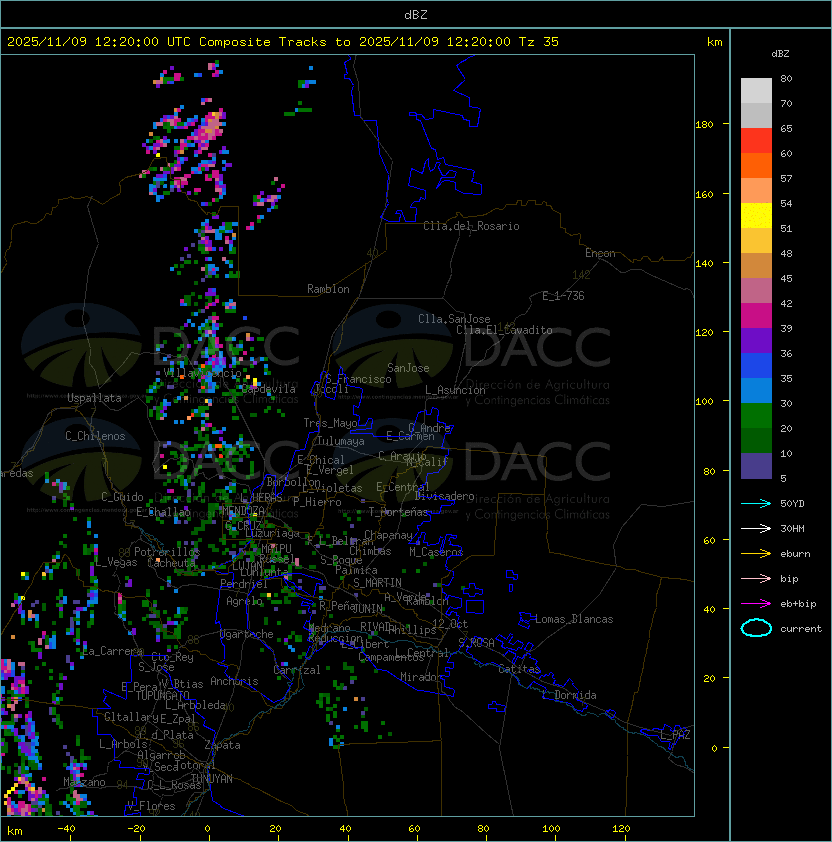The image size is (832, 842).
Task: Click the 'Ugarteche' place label
Action: pyautogui.click(x=247, y=634)
